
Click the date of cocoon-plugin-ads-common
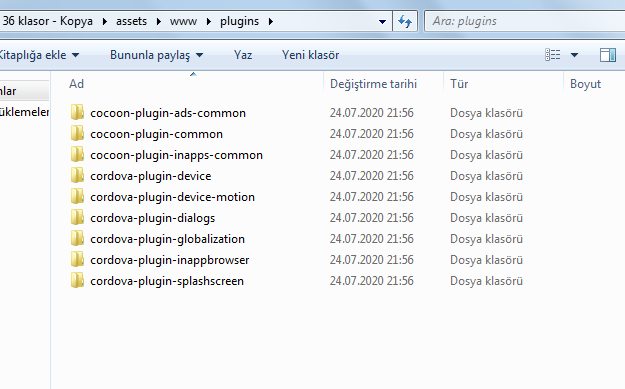pyautogui.click(x=371, y=113)
